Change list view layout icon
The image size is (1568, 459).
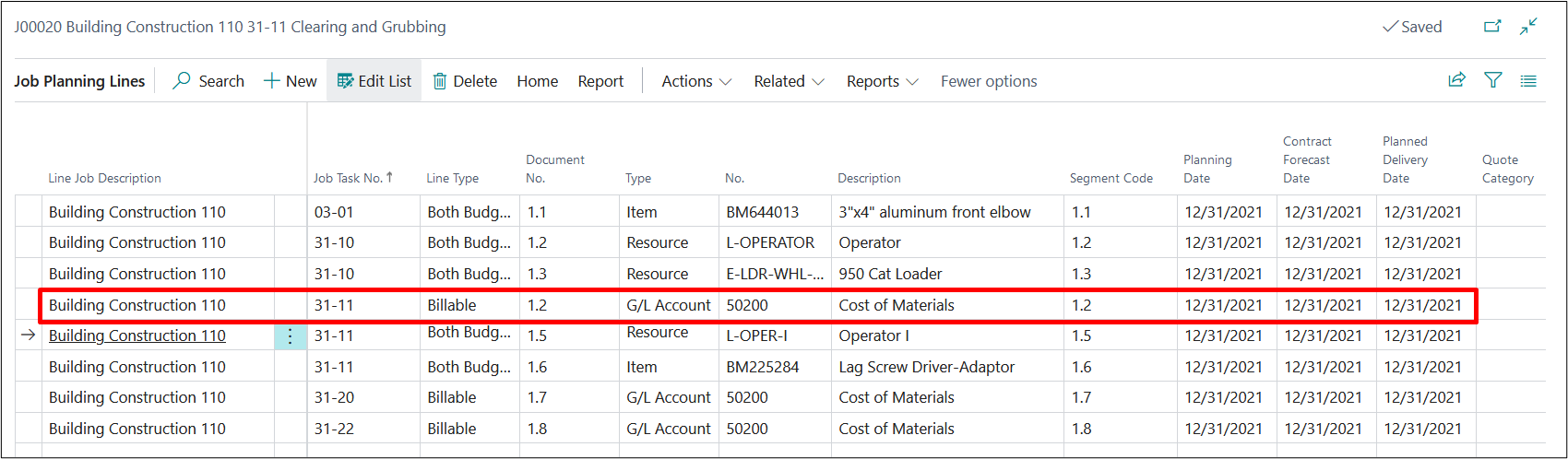1528,81
